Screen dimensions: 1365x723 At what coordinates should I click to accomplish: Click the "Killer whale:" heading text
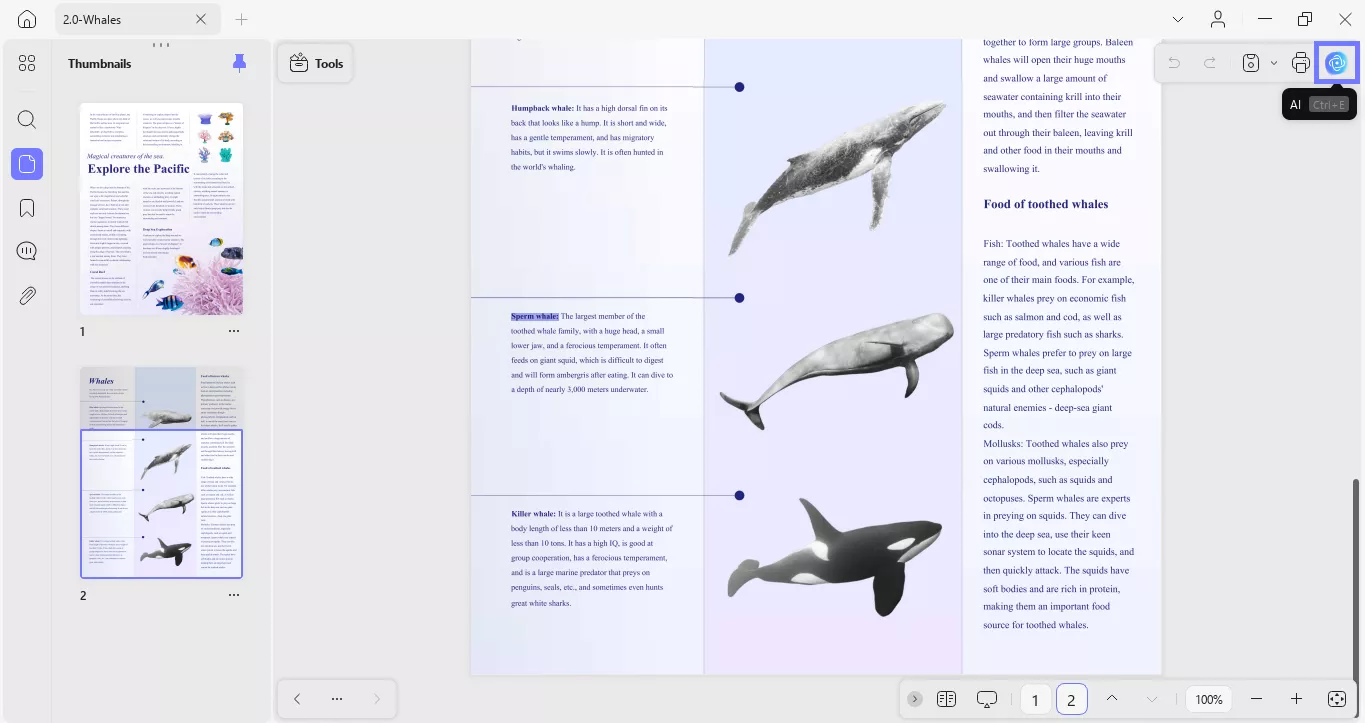(x=533, y=514)
